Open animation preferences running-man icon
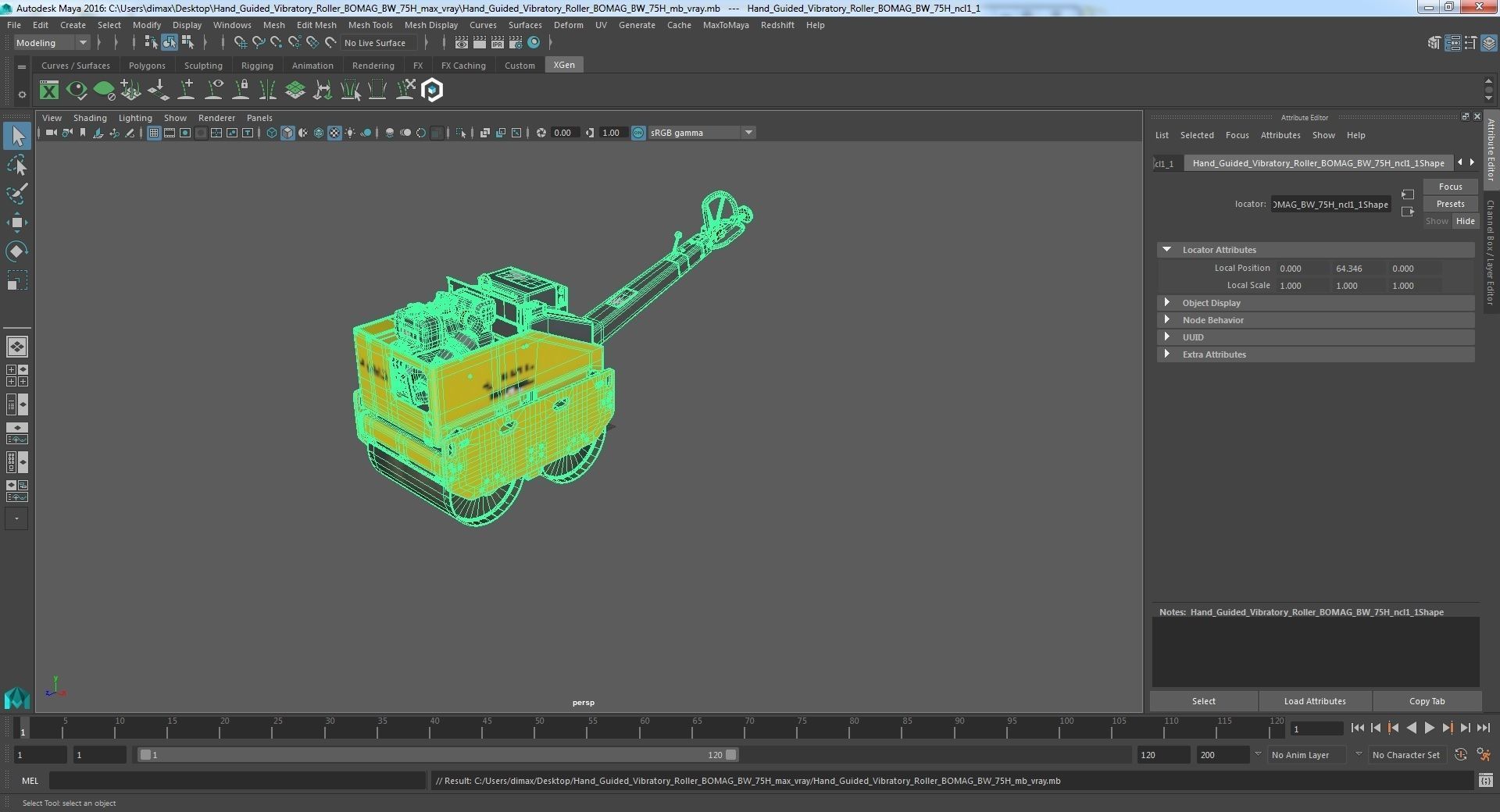1500x812 pixels. (x=1484, y=755)
